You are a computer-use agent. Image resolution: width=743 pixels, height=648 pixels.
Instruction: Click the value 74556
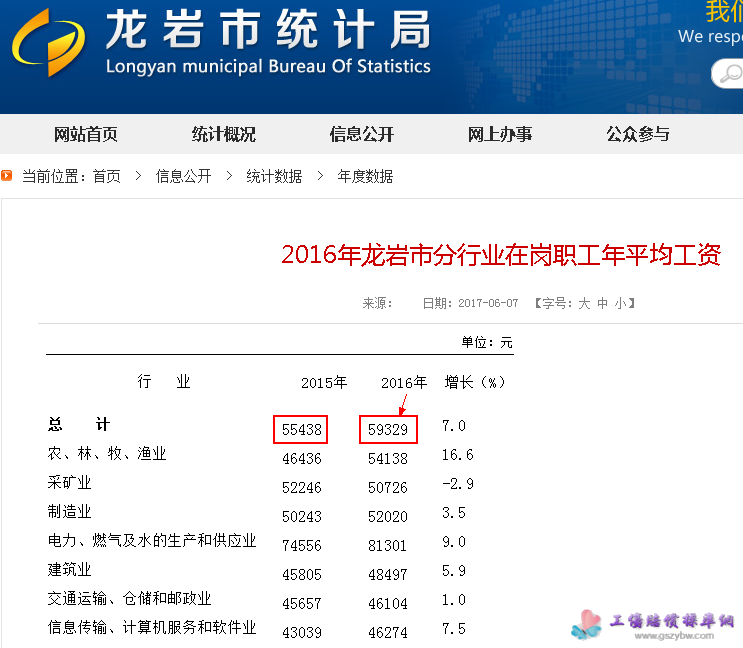click(301, 546)
